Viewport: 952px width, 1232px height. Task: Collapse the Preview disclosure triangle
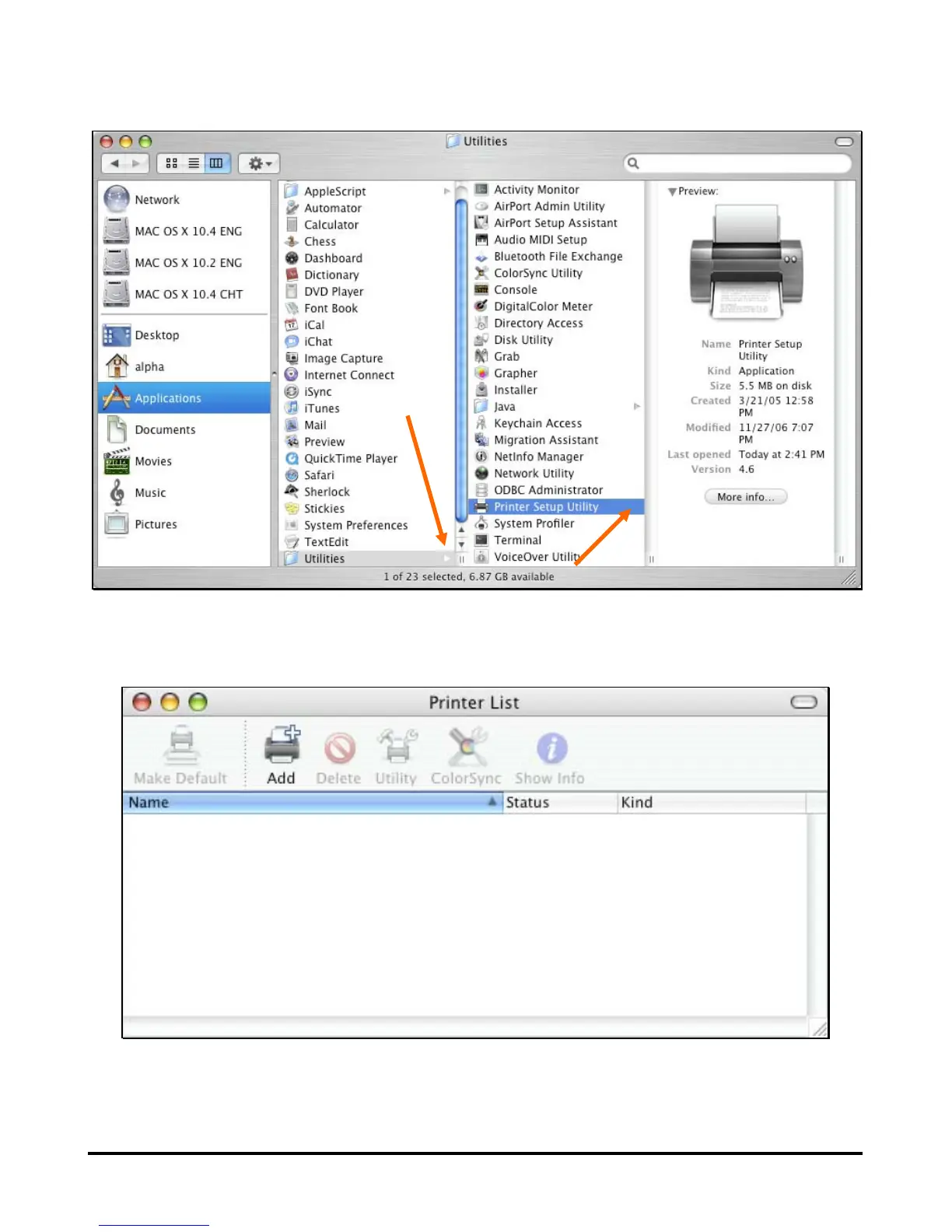coord(672,191)
